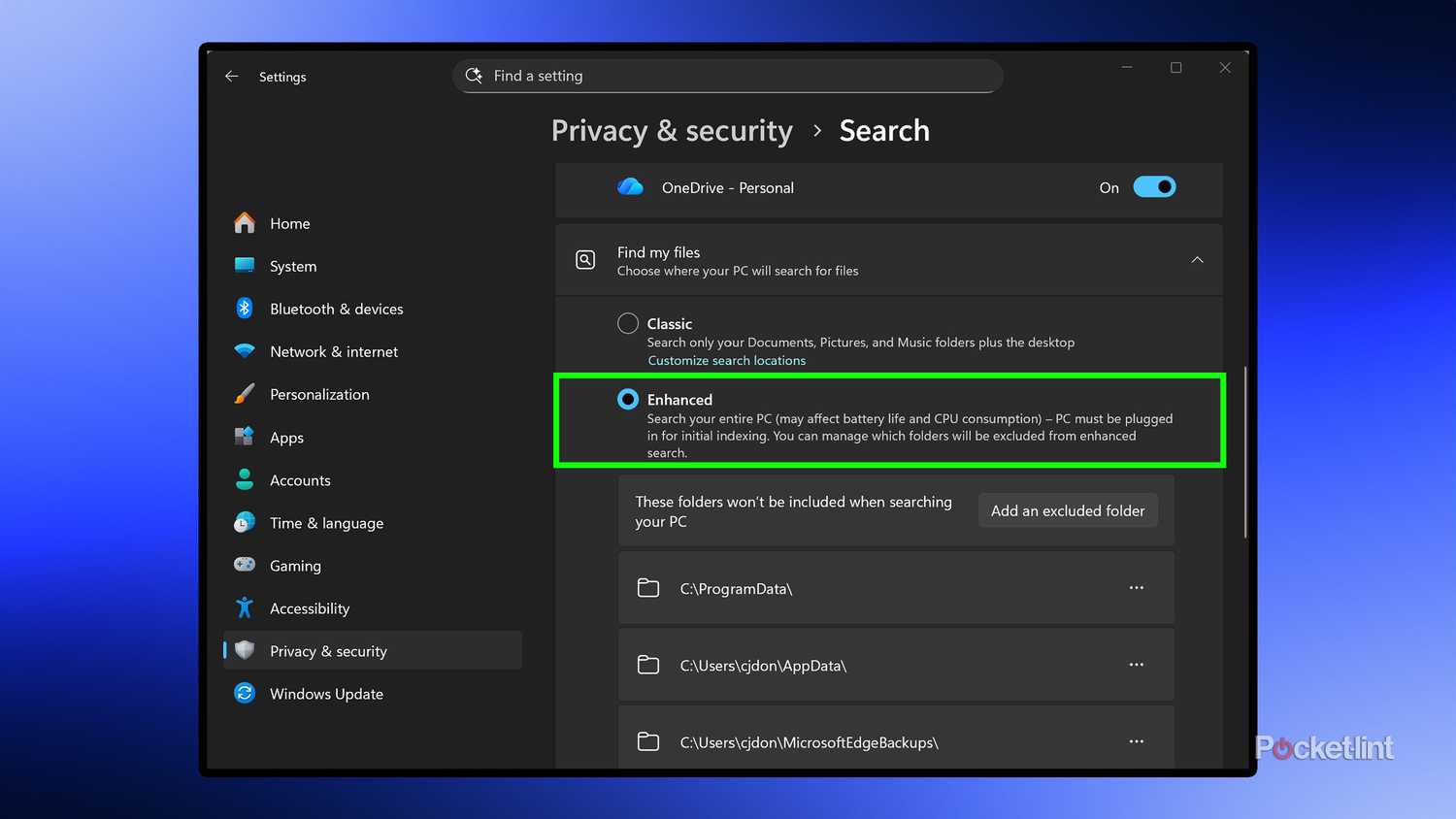Select the Home icon in the sidebar

point(245,222)
